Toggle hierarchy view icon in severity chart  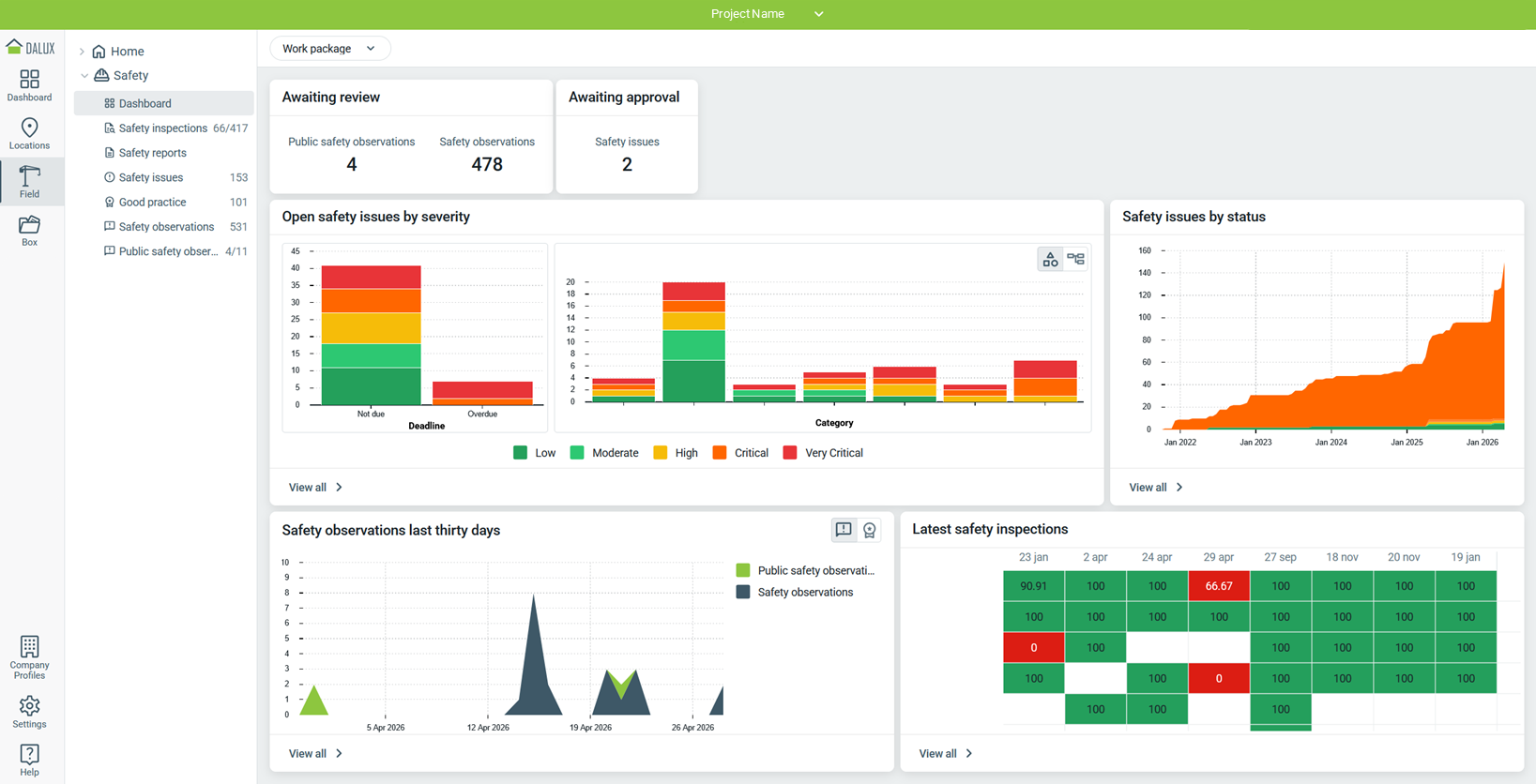[x=1075, y=259]
